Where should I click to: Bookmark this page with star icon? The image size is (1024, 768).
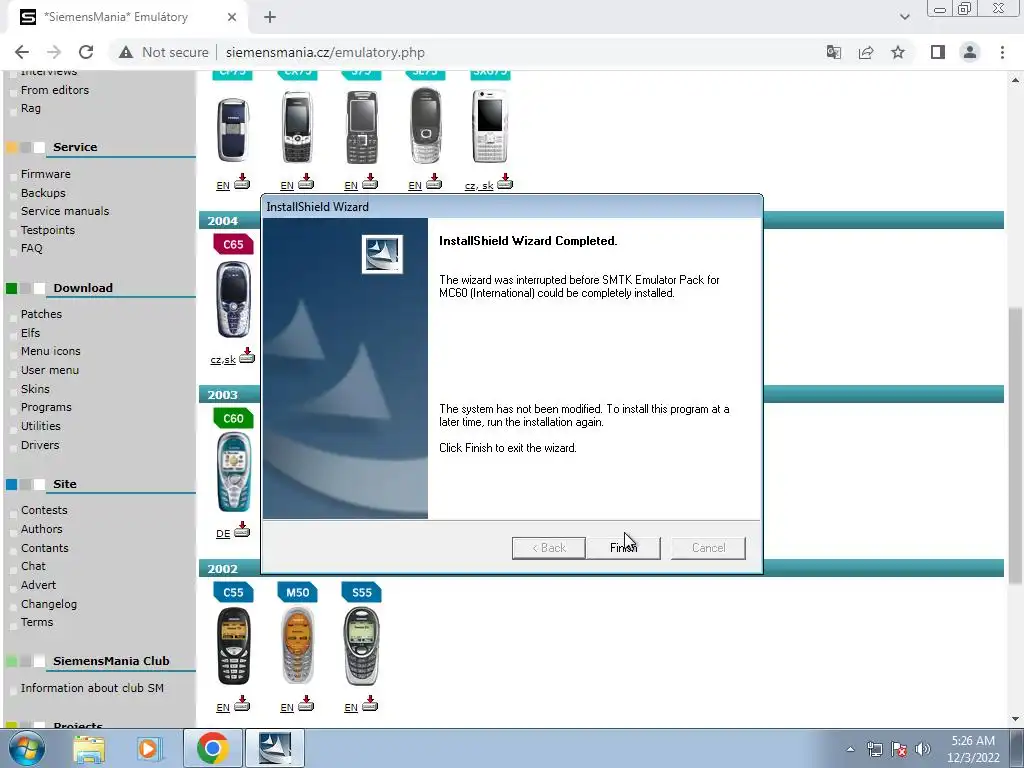click(898, 52)
